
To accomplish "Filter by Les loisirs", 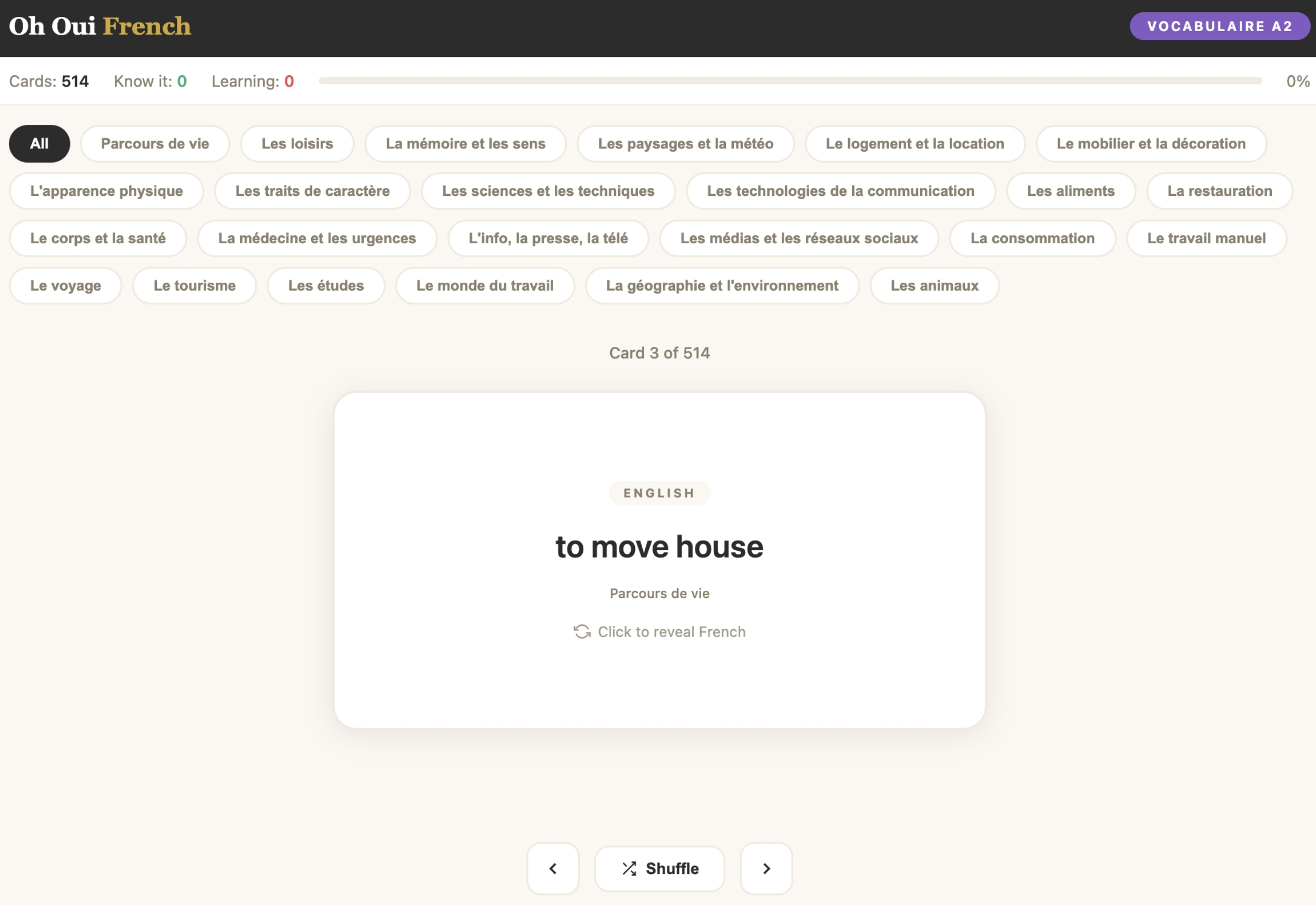I will 297,143.
